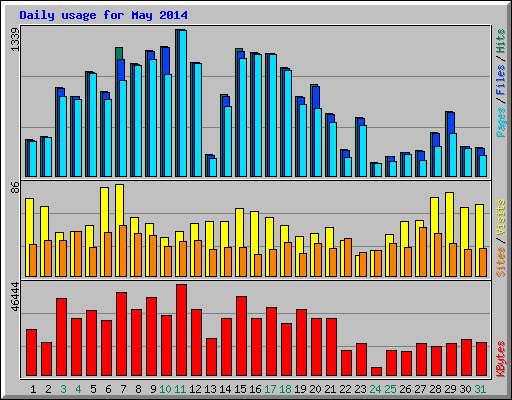Click the Files legend label
This screenshot has width=512, height=400.
click(500, 79)
